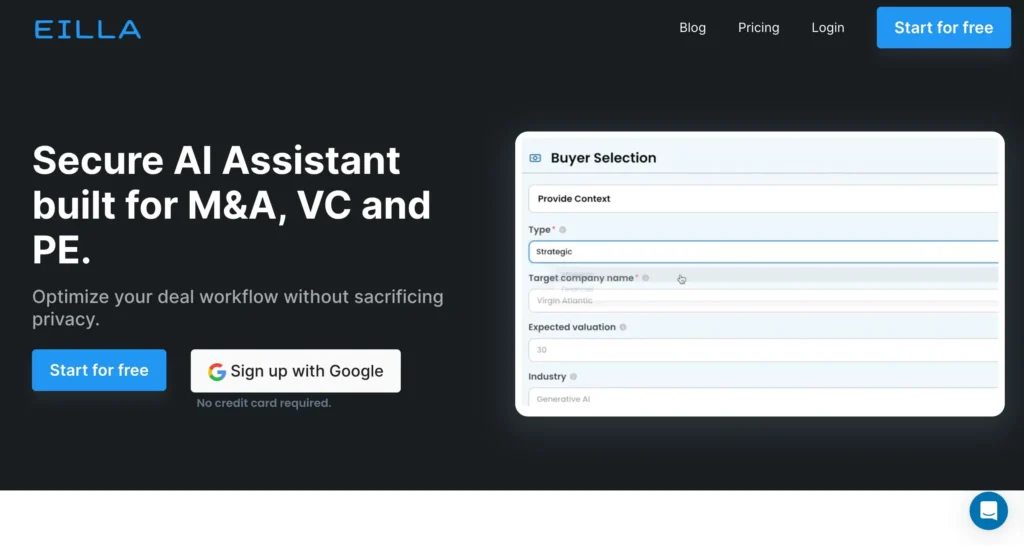Go to the Pricing page
The width and height of the screenshot is (1024, 546).
point(758,28)
